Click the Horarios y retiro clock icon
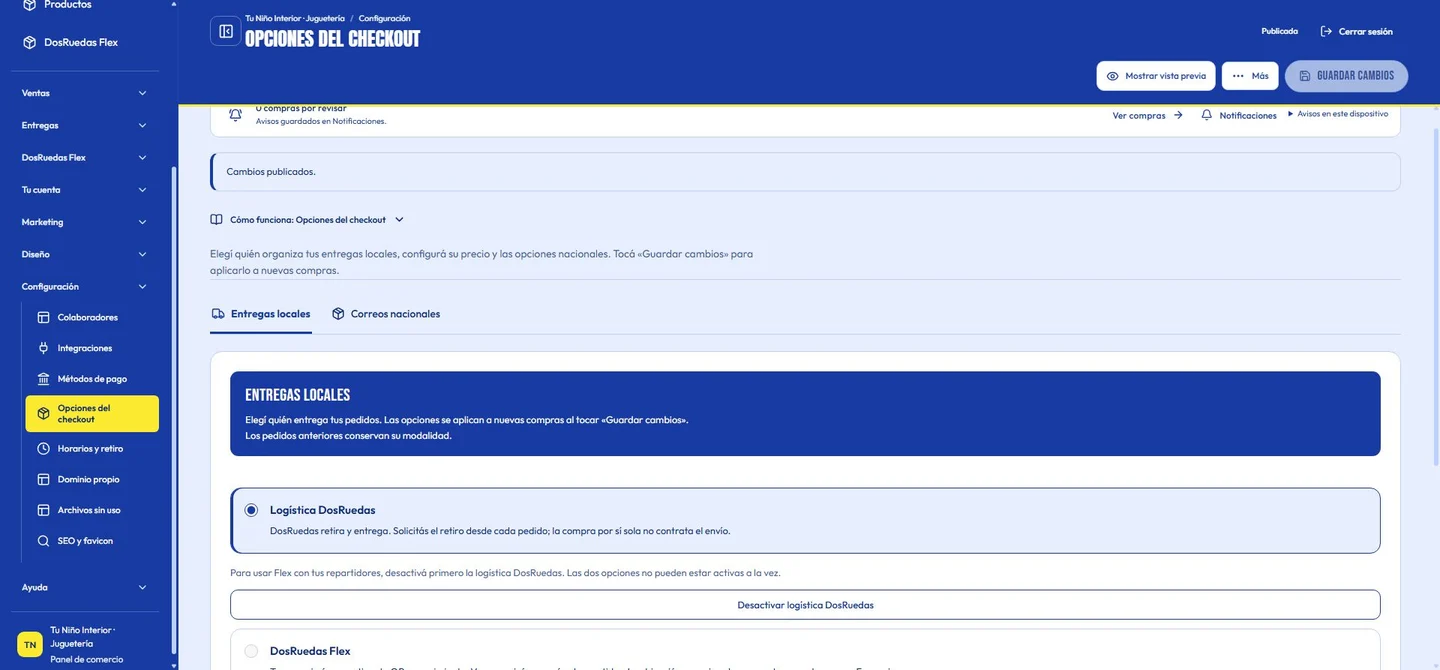The width and height of the screenshot is (1440, 670). 43,449
